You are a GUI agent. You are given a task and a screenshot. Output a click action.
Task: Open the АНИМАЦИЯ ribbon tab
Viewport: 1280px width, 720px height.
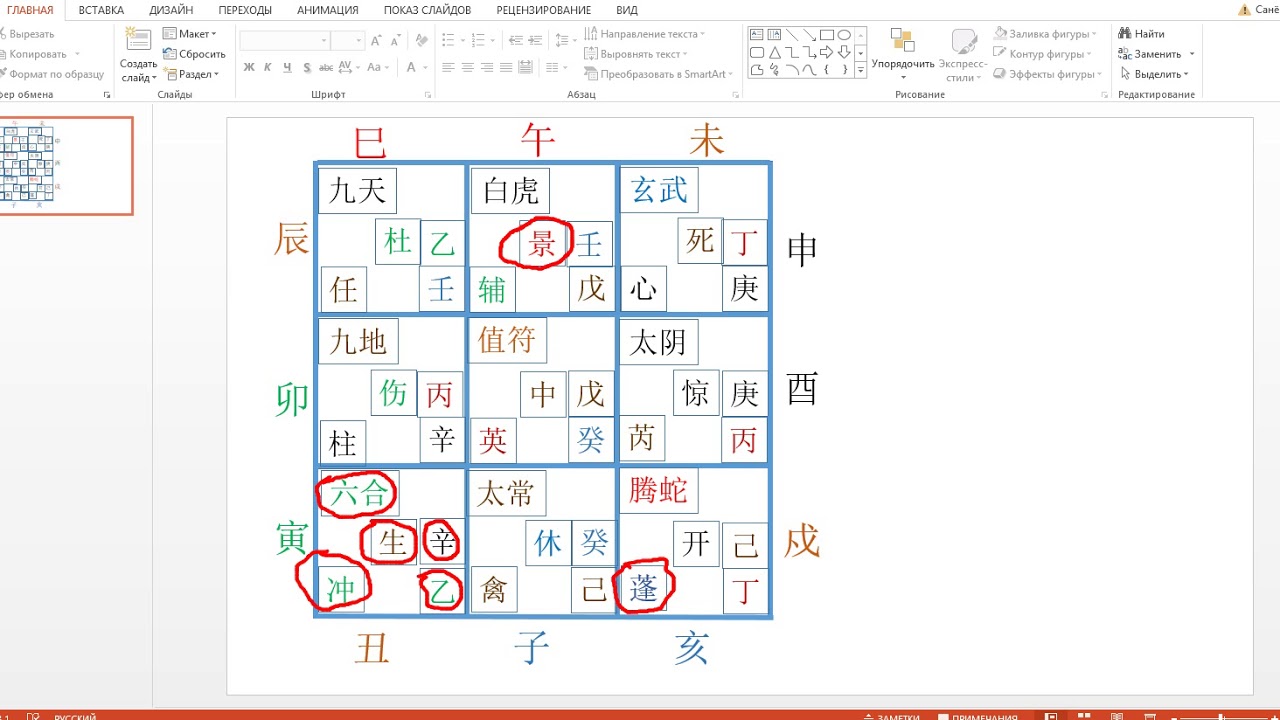(327, 10)
